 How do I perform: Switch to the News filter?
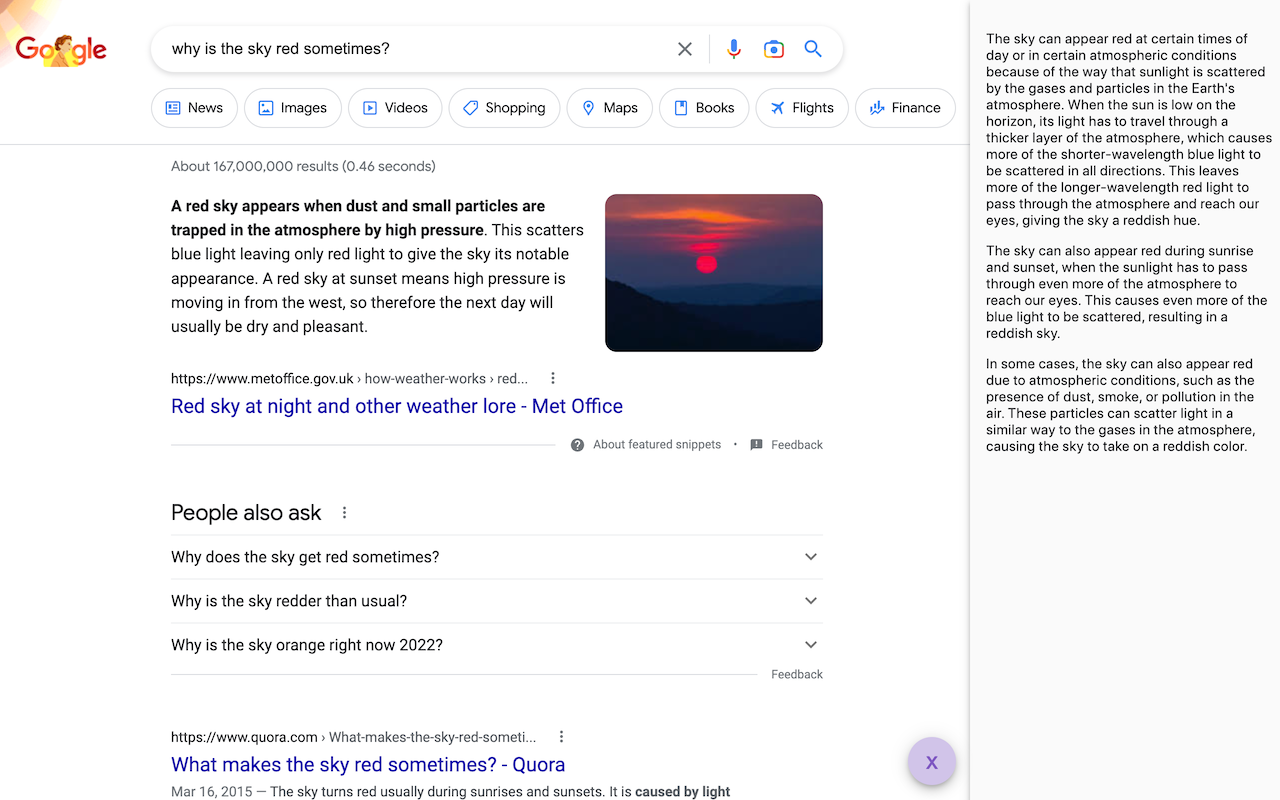pos(194,108)
